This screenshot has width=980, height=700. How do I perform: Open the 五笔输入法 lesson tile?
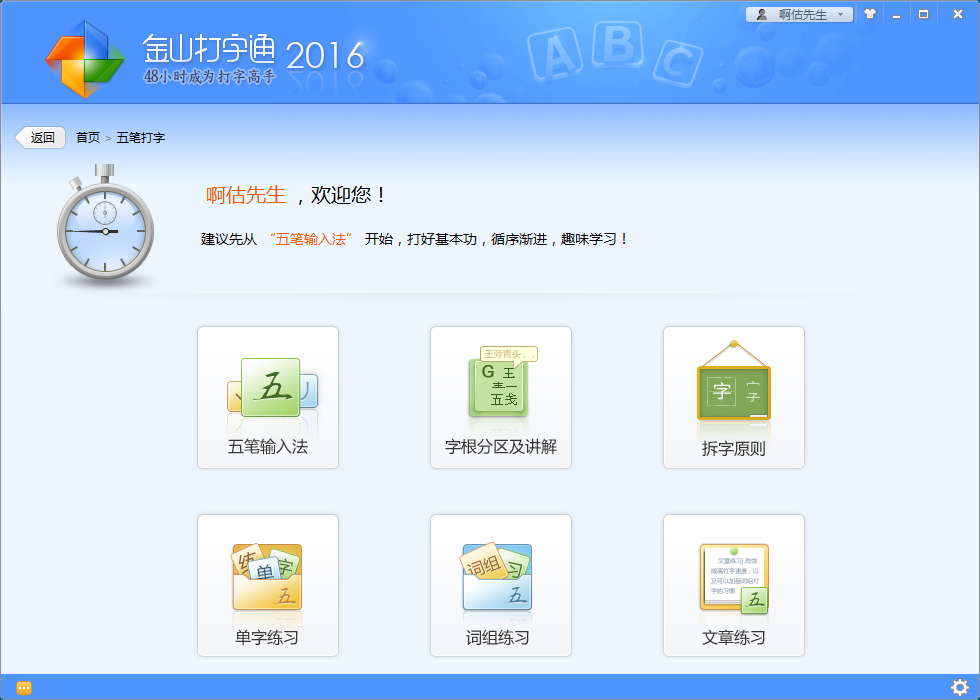(267, 397)
